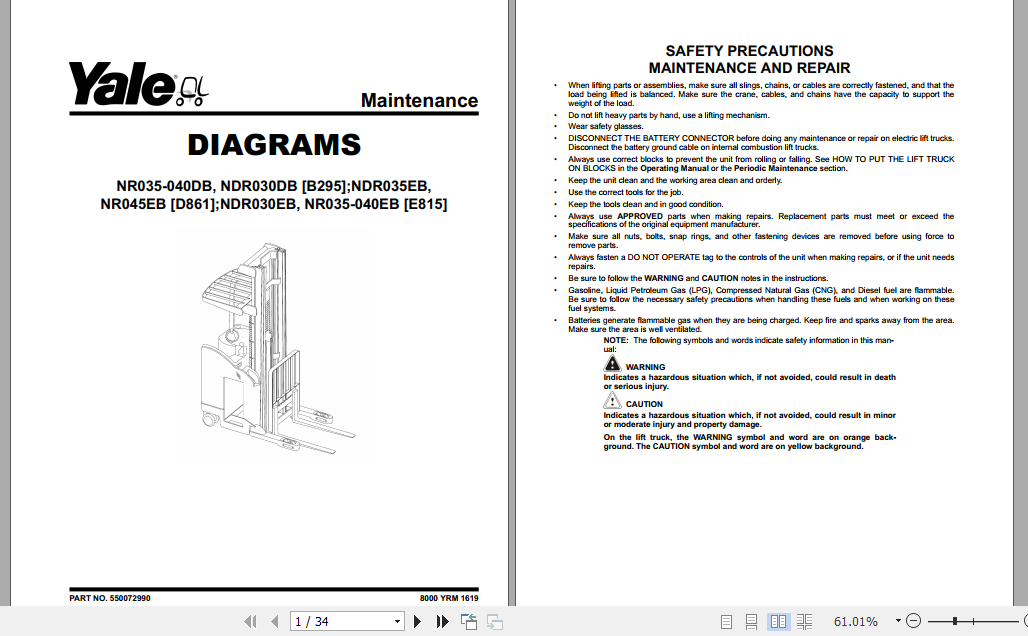Return to the previous view
Screen dimensions: 1028x636
pos(469,621)
